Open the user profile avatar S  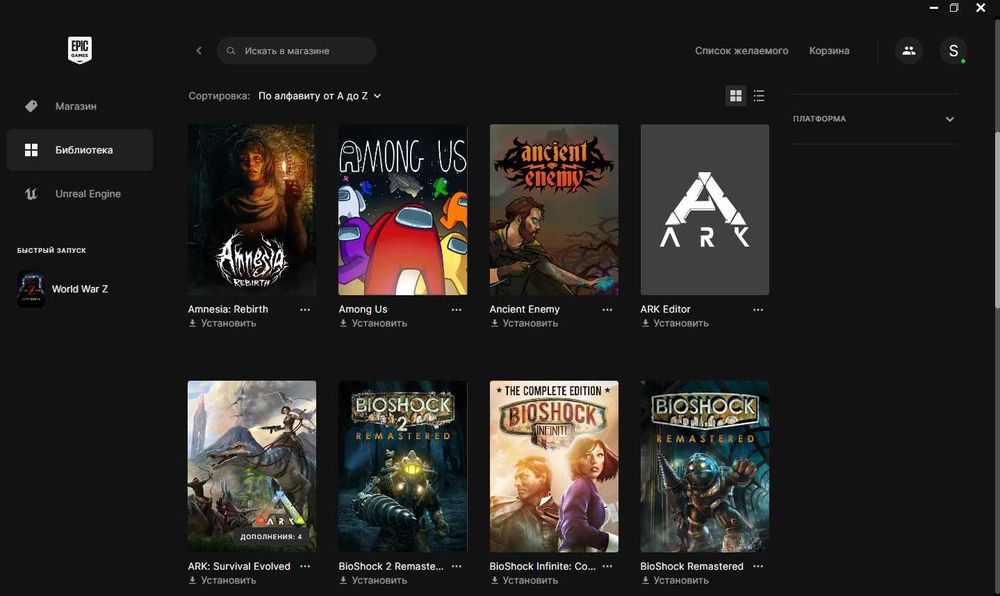coord(953,50)
